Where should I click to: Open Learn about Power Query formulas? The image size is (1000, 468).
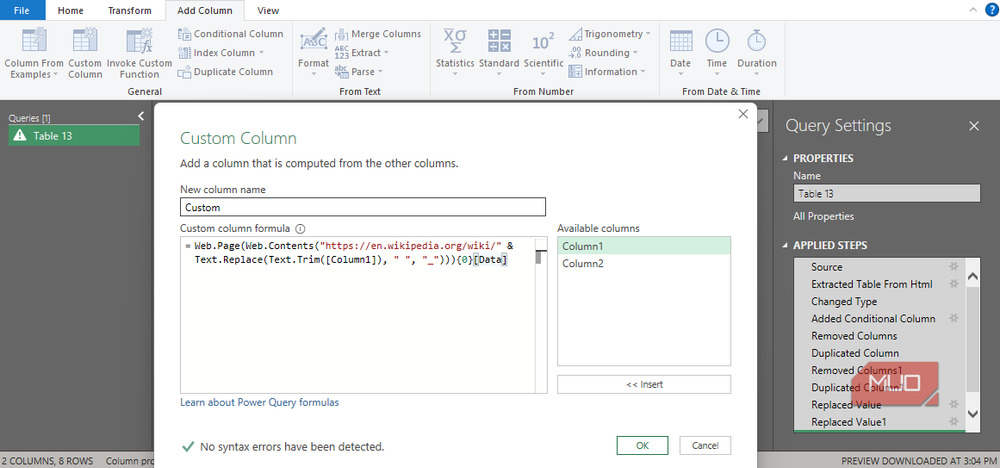point(260,402)
